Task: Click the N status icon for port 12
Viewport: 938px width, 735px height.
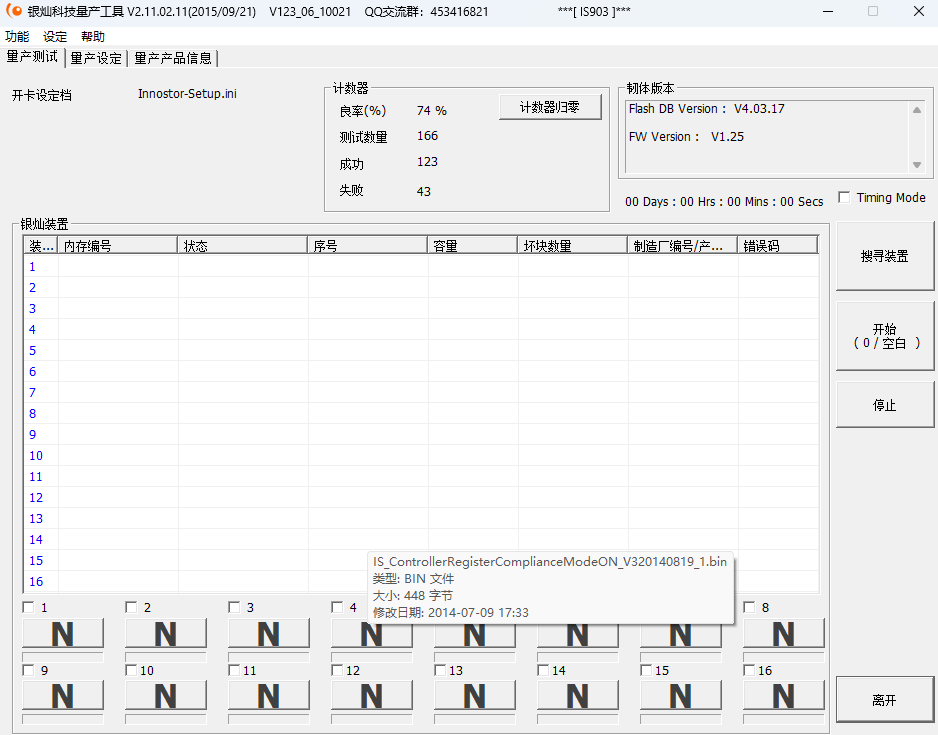Action: tap(371, 695)
